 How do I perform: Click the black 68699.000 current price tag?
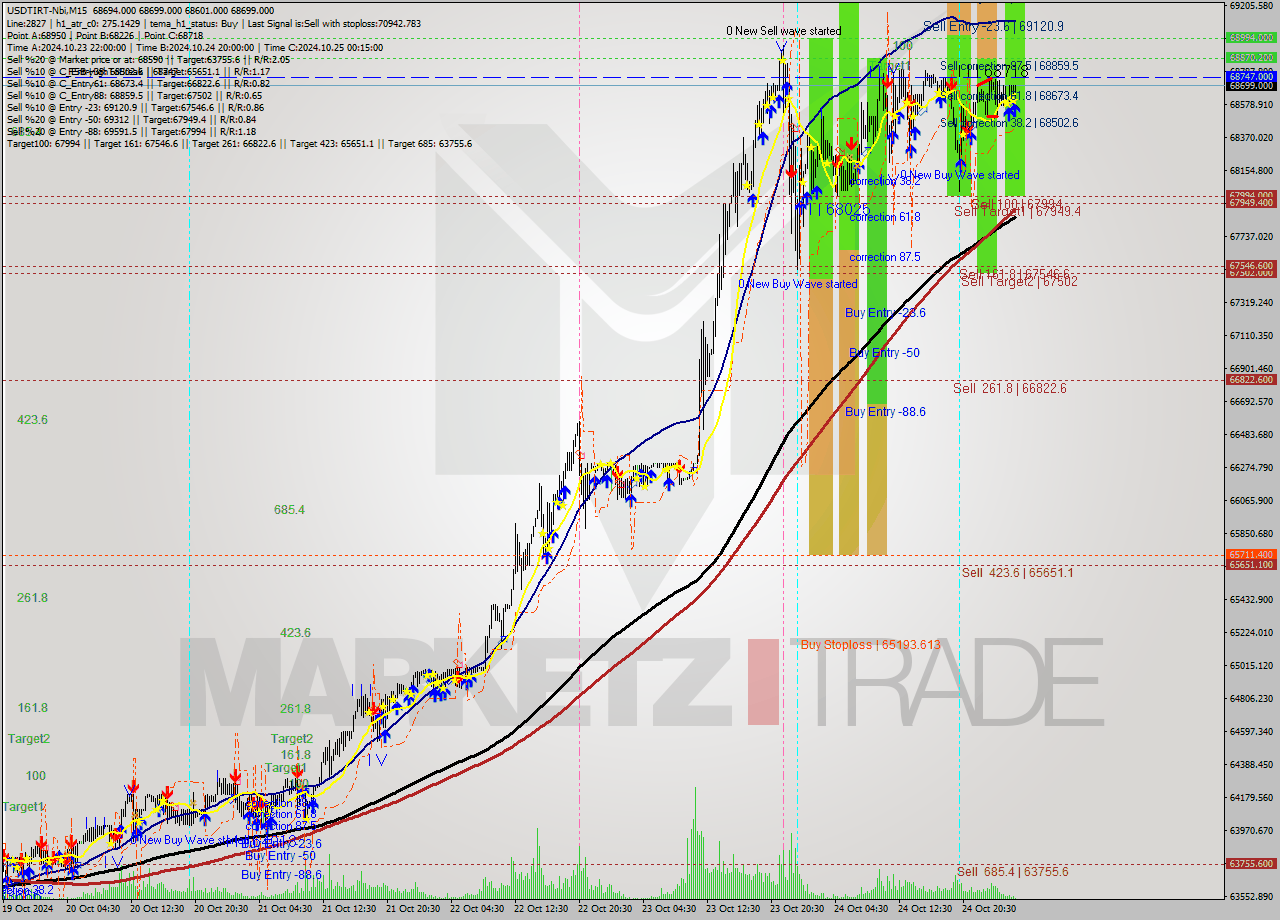(x=1251, y=86)
